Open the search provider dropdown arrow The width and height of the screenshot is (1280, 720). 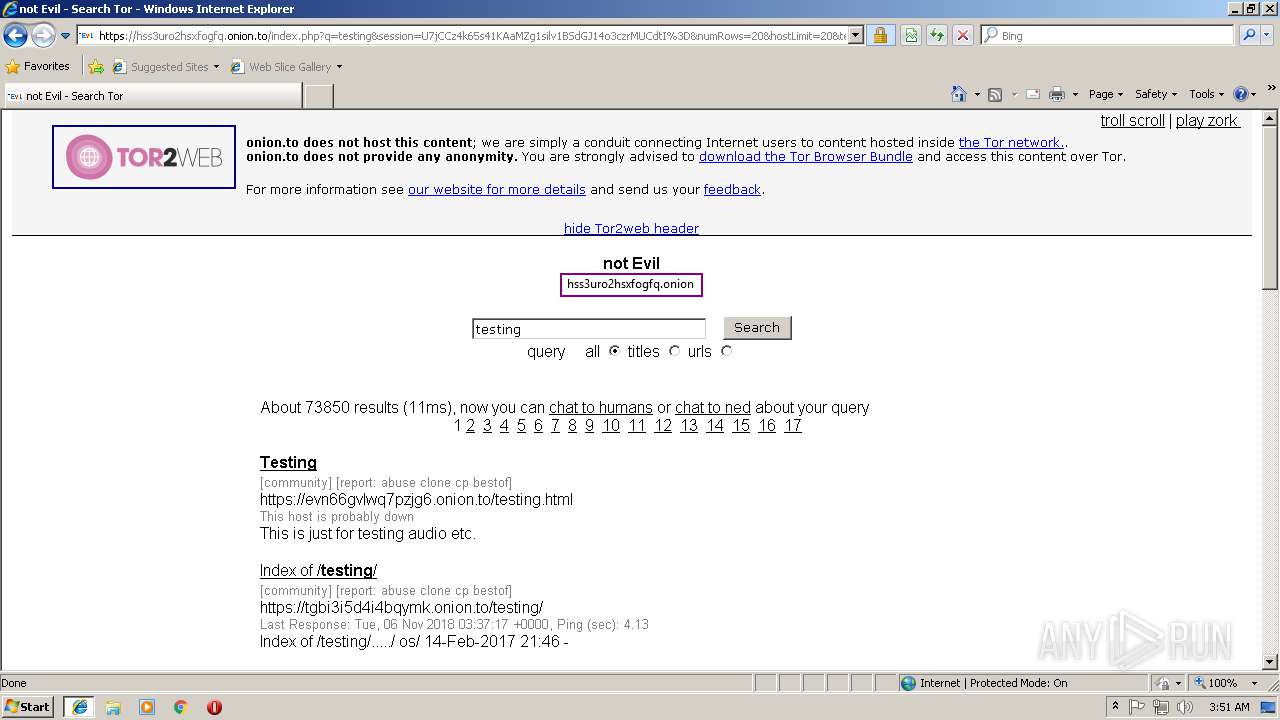1268,35
